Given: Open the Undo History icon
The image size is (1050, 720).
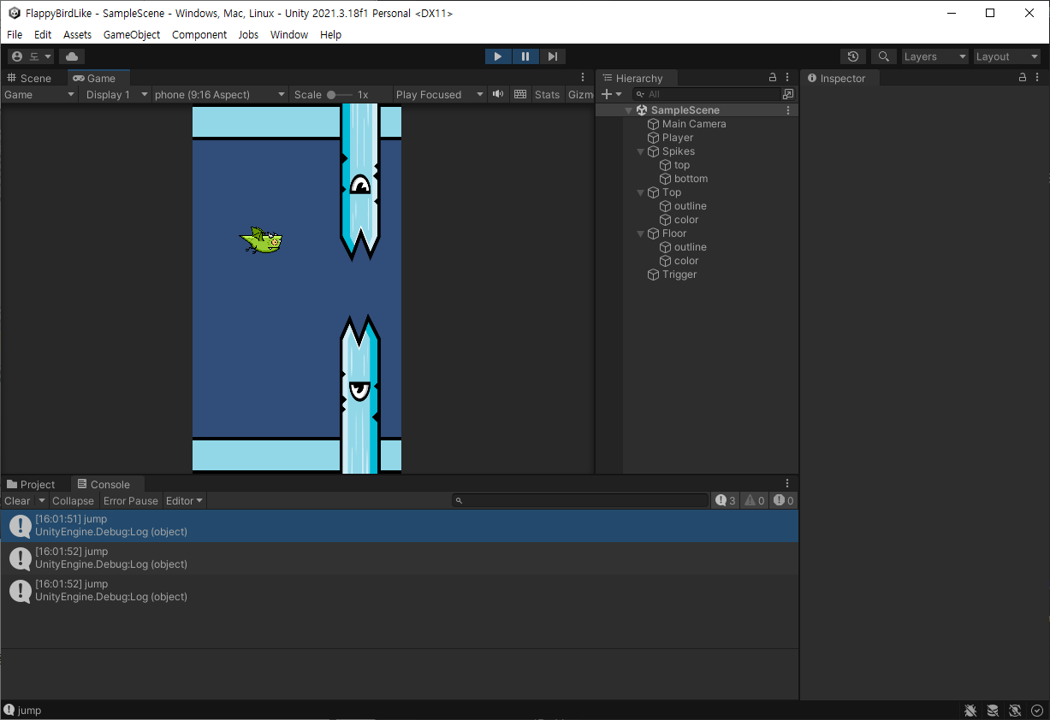Looking at the screenshot, I should pos(853,56).
